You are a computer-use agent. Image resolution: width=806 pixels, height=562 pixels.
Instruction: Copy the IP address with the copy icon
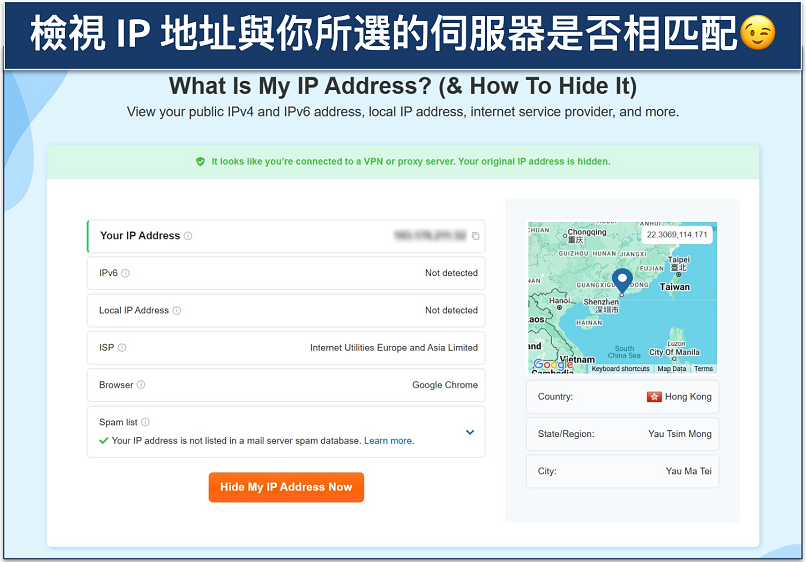coord(475,237)
